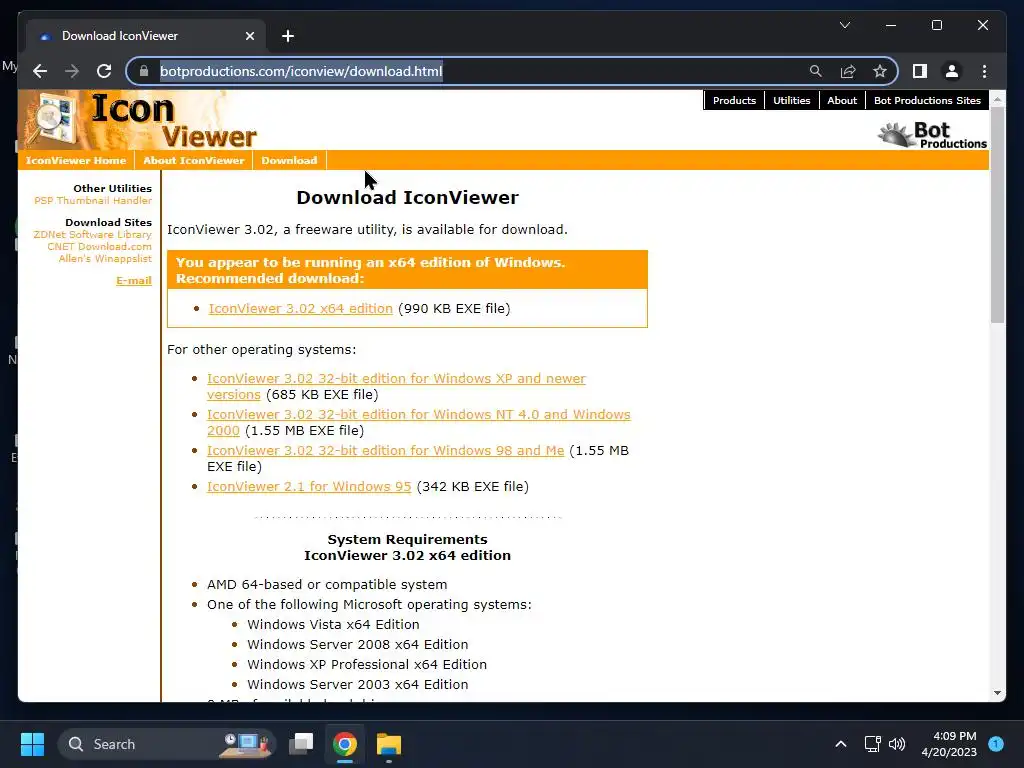The height and width of the screenshot is (768, 1024).
Task: Visit CNET Download.com link
Action: (x=99, y=247)
